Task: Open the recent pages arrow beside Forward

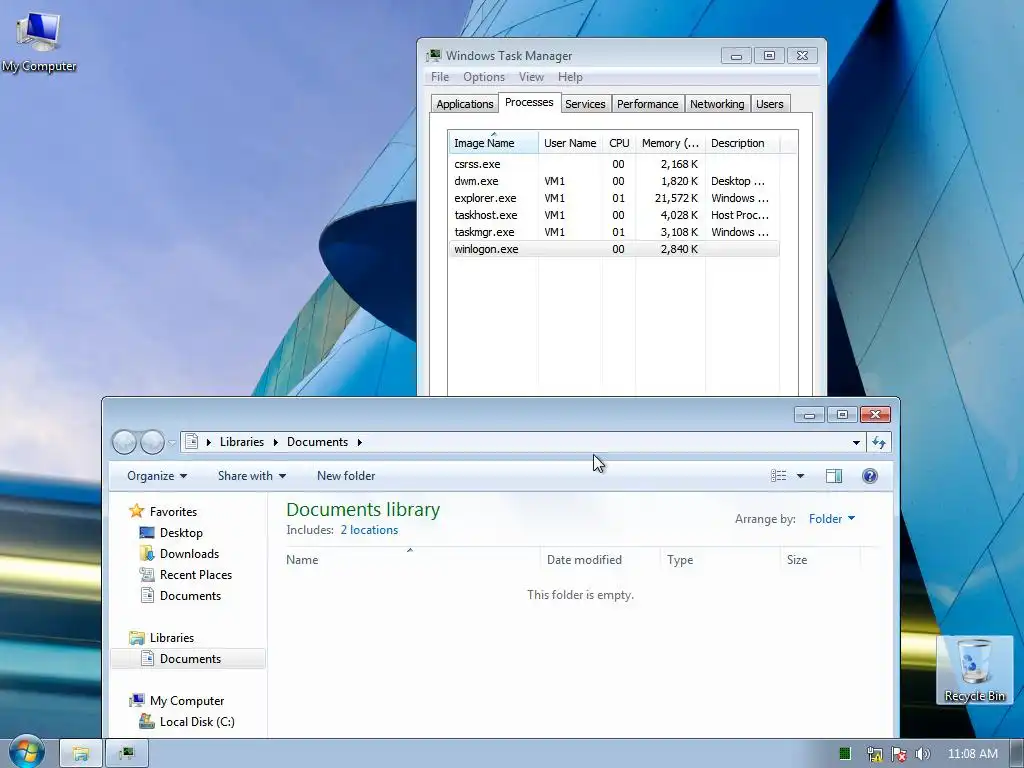Action: pyautogui.click(x=172, y=443)
